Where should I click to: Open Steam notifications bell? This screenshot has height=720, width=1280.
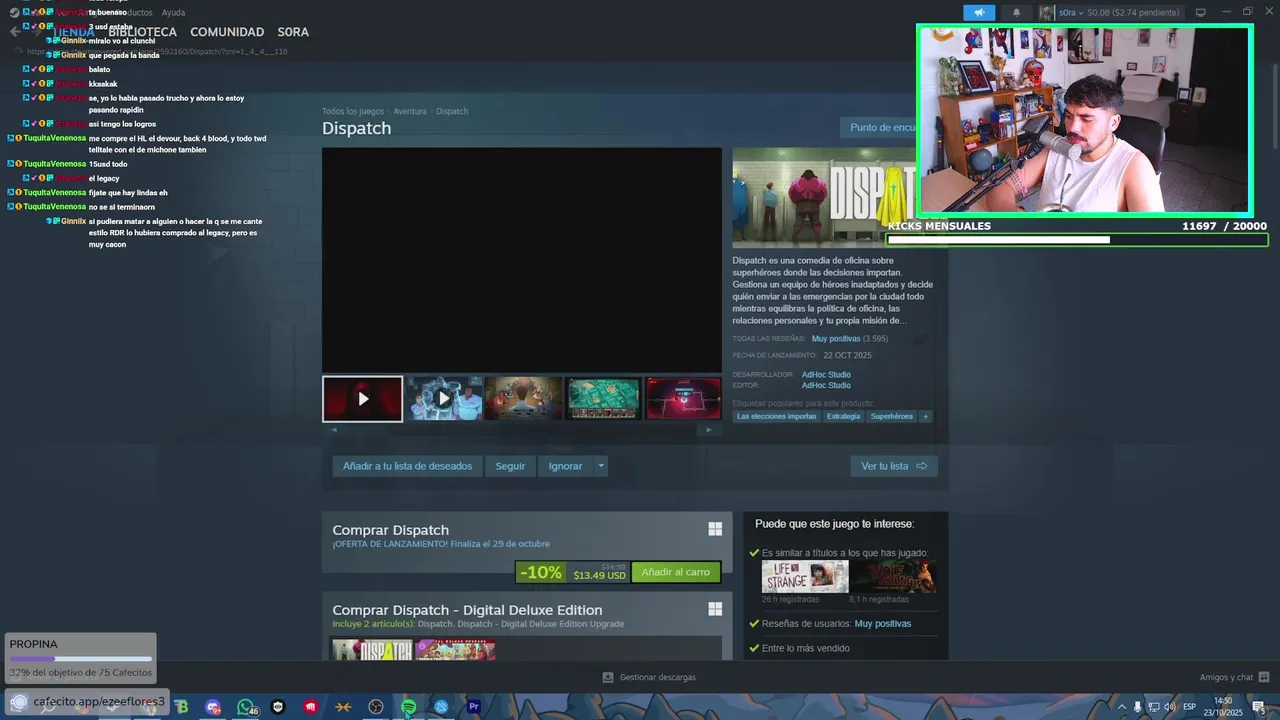[1017, 13]
